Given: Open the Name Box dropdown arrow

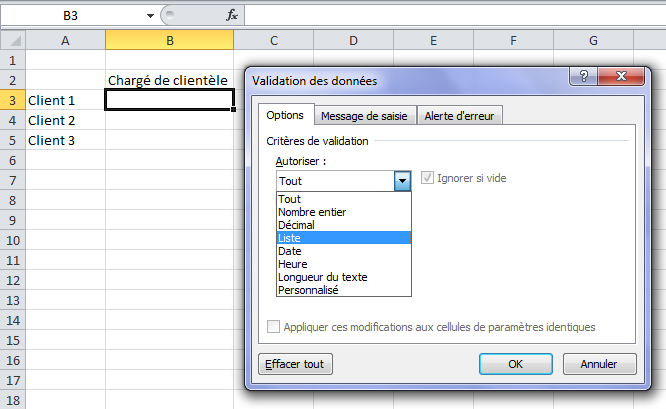Looking at the screenshot, I should coord(151,16).
